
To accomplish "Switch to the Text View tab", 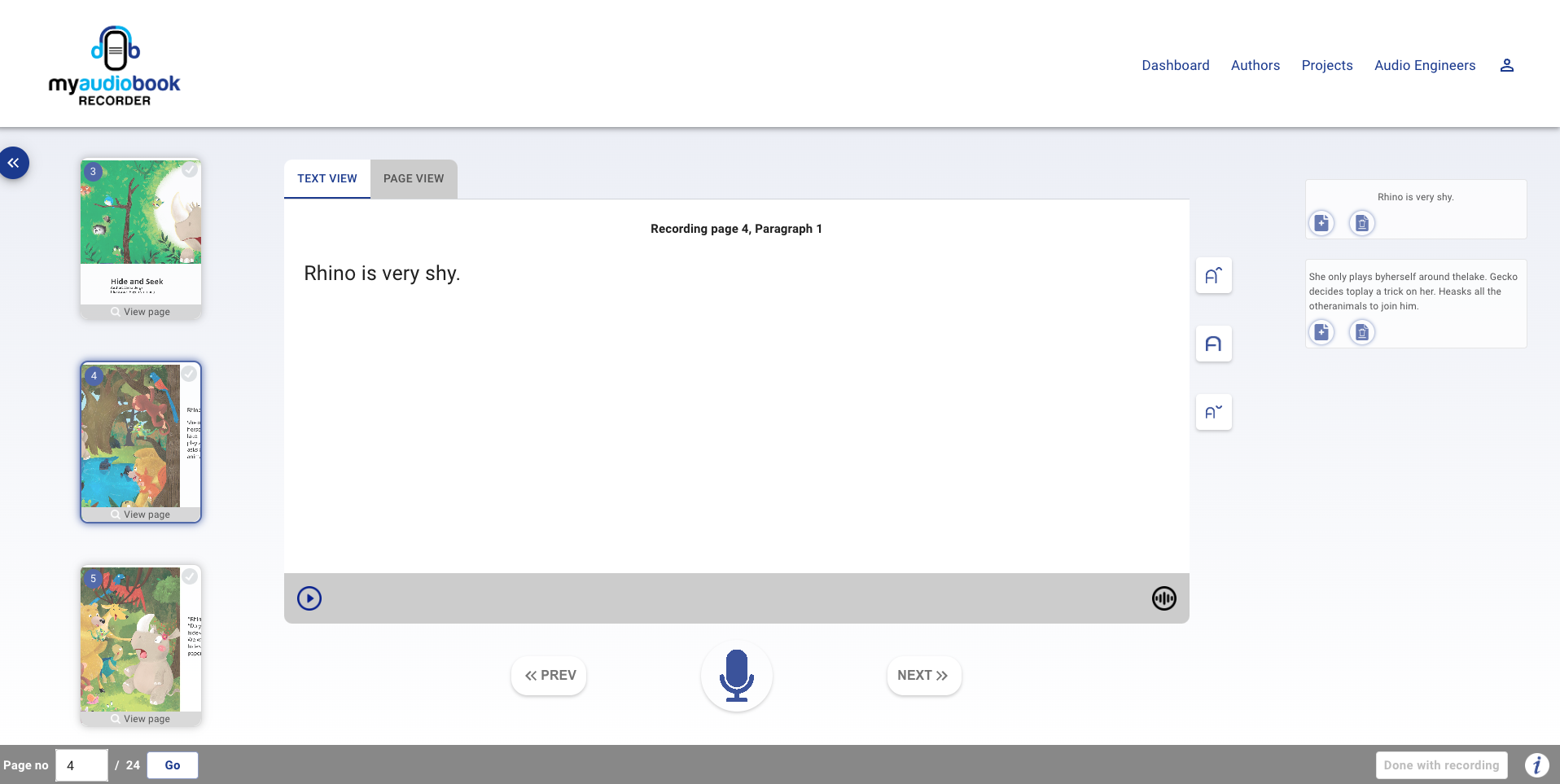I will (x=327, y=178).
